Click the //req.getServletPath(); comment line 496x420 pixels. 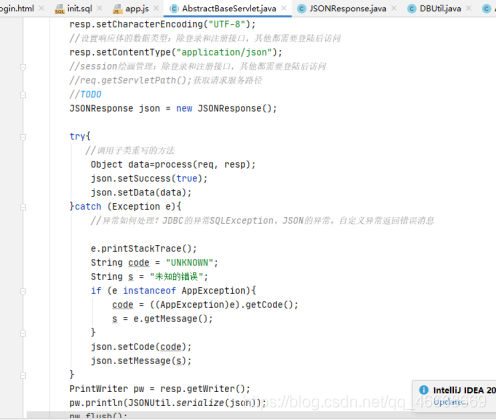[x=166, y=80]
